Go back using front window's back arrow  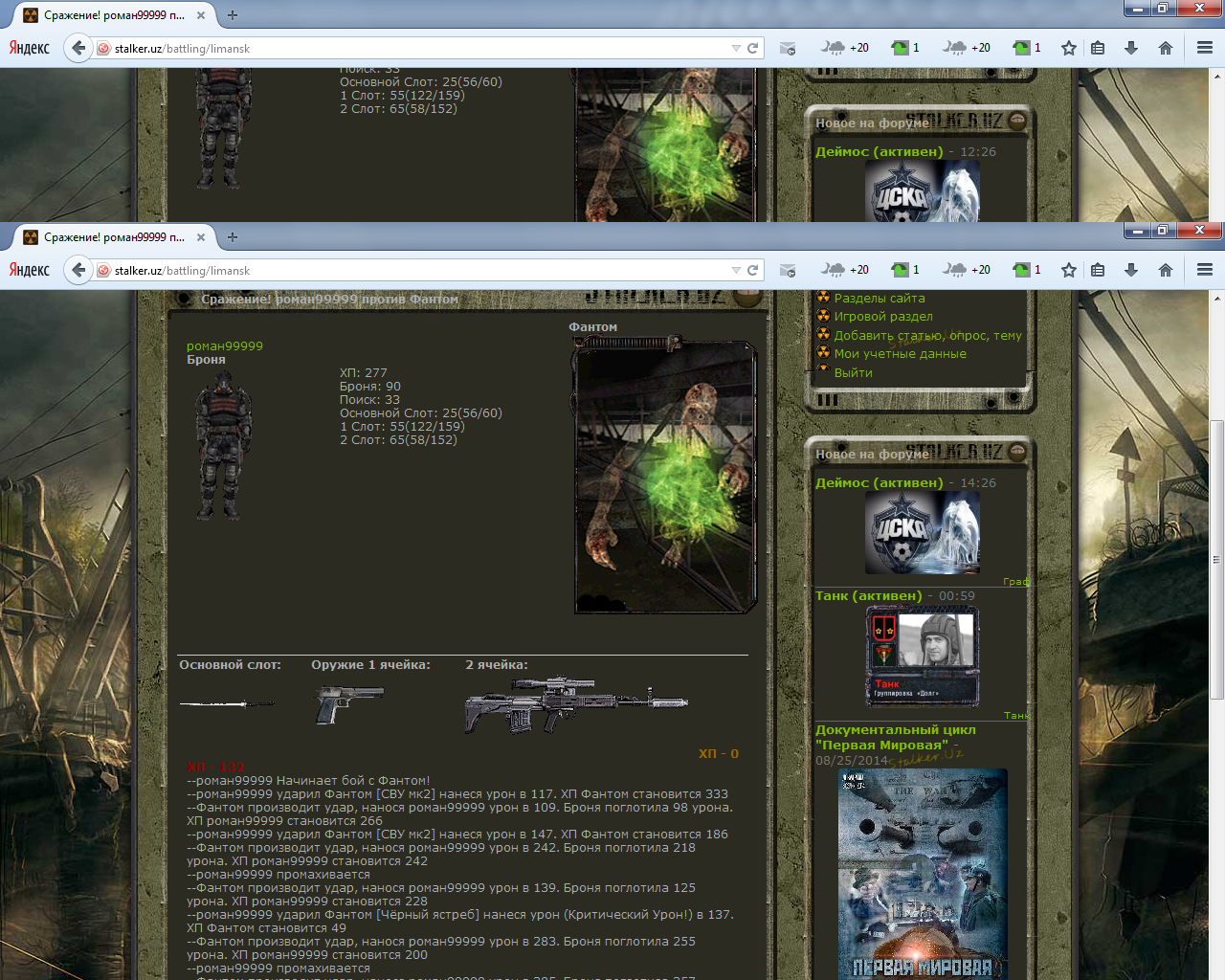[78, 270]
